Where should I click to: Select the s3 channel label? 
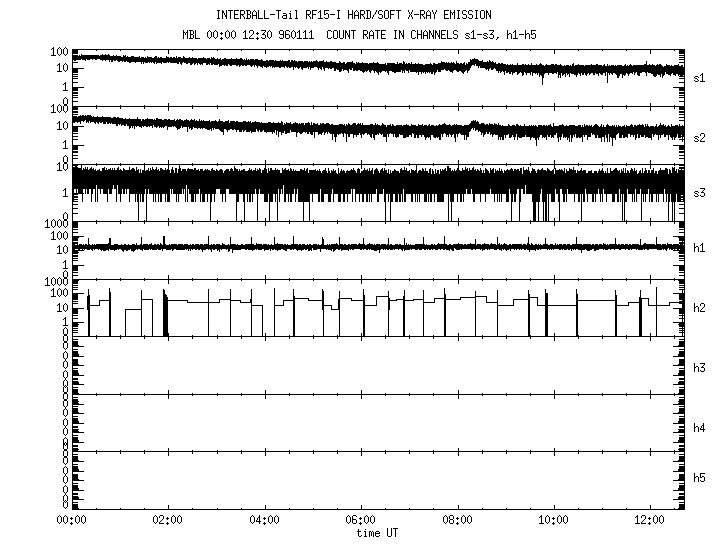(699, 193)
